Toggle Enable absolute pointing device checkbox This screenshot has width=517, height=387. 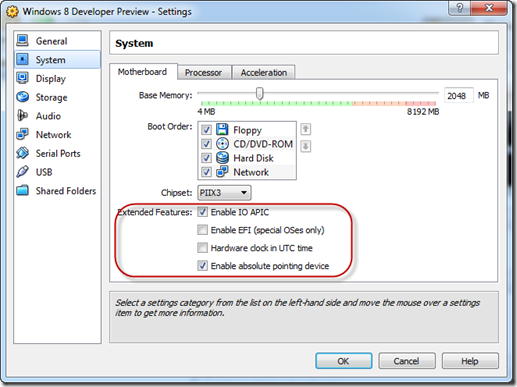tap(202, 266)
